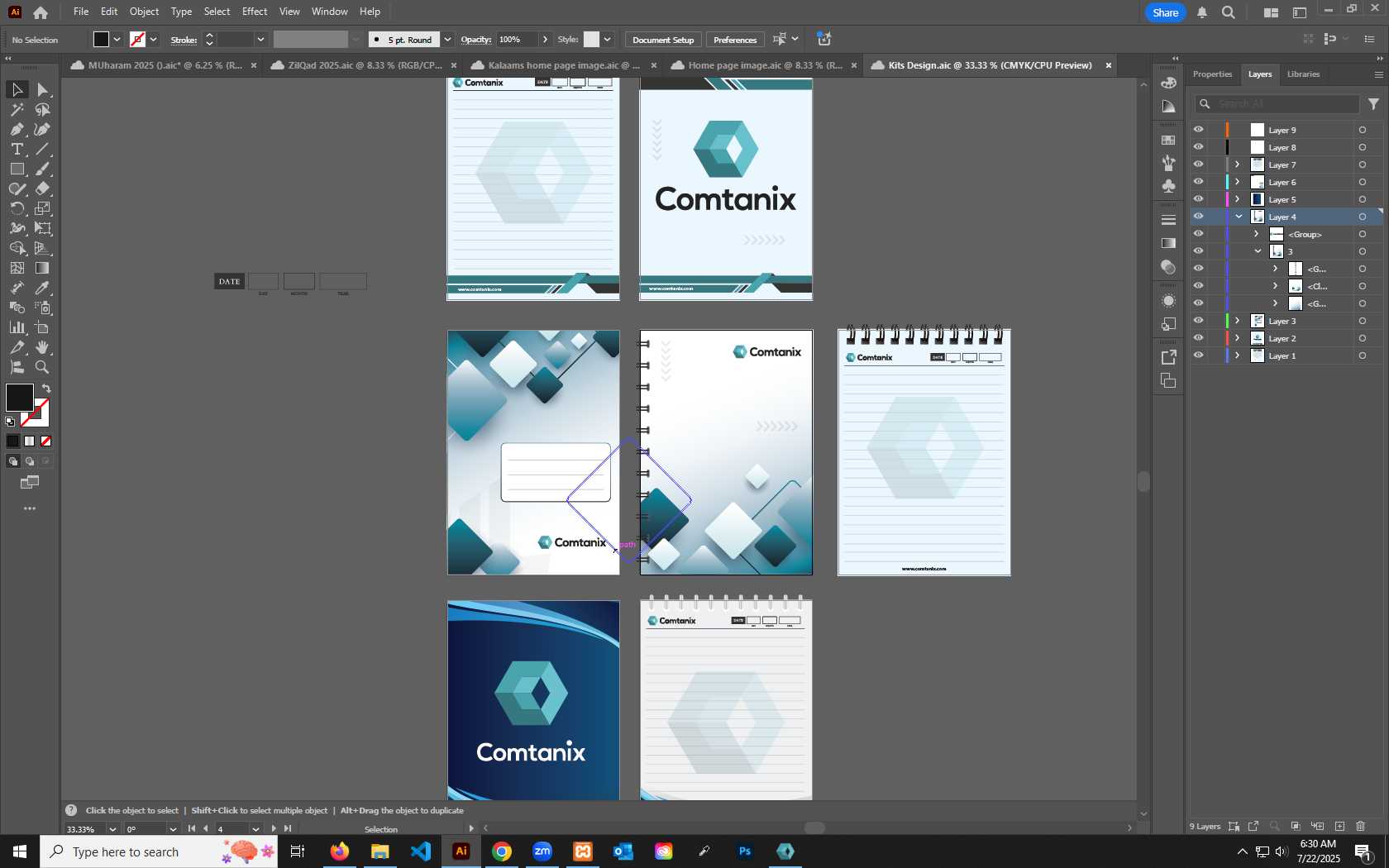
Task: Open the Window menu
Action: [x=330, y=12]
